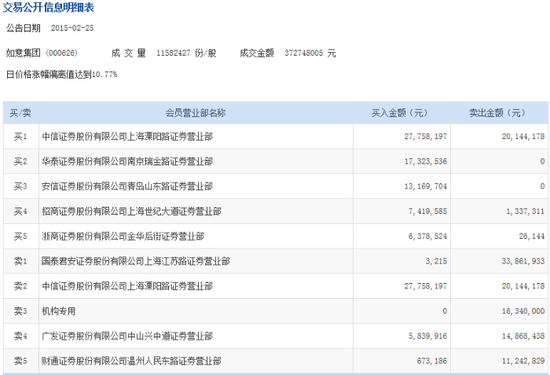
Task: Select the 买2 rank cell
Action: tap(20, 161)
